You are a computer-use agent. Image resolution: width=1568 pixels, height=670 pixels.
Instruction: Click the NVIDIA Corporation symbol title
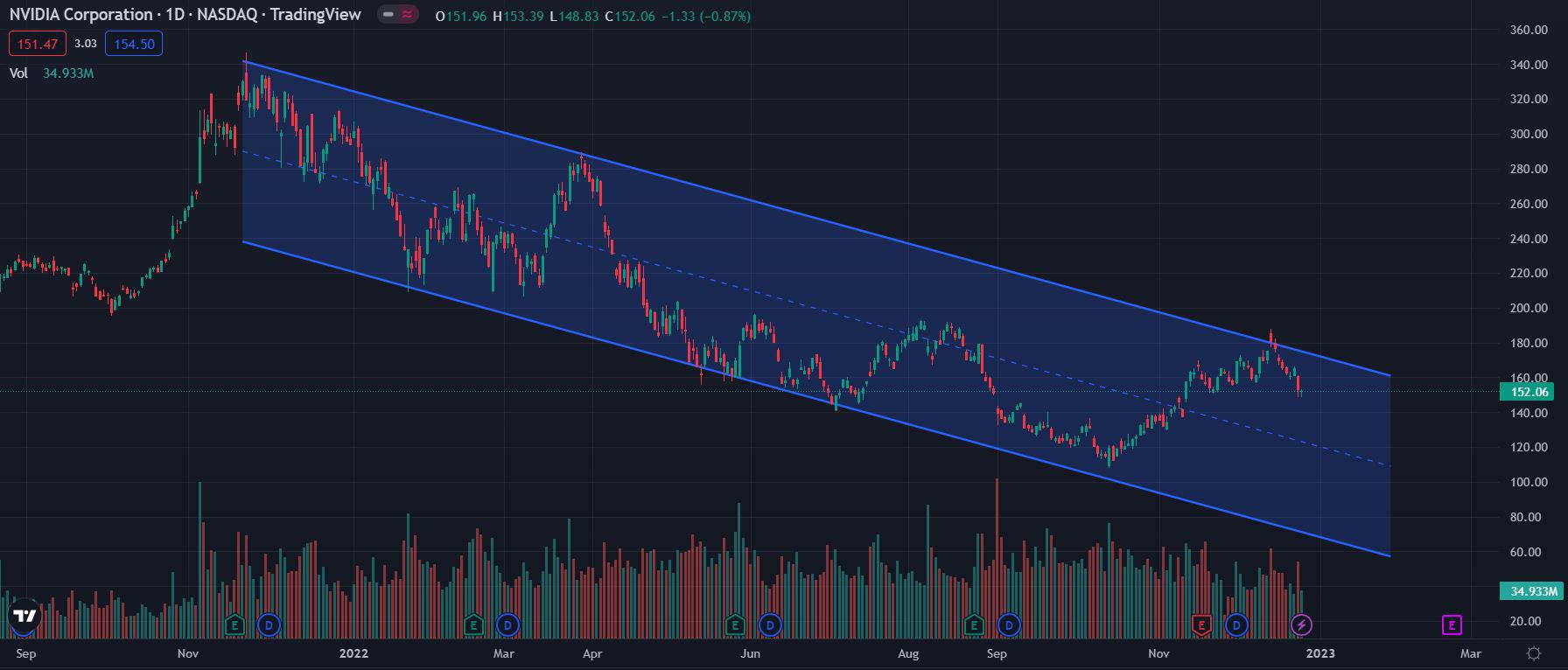pyautogui.click(x=81, y=15)
